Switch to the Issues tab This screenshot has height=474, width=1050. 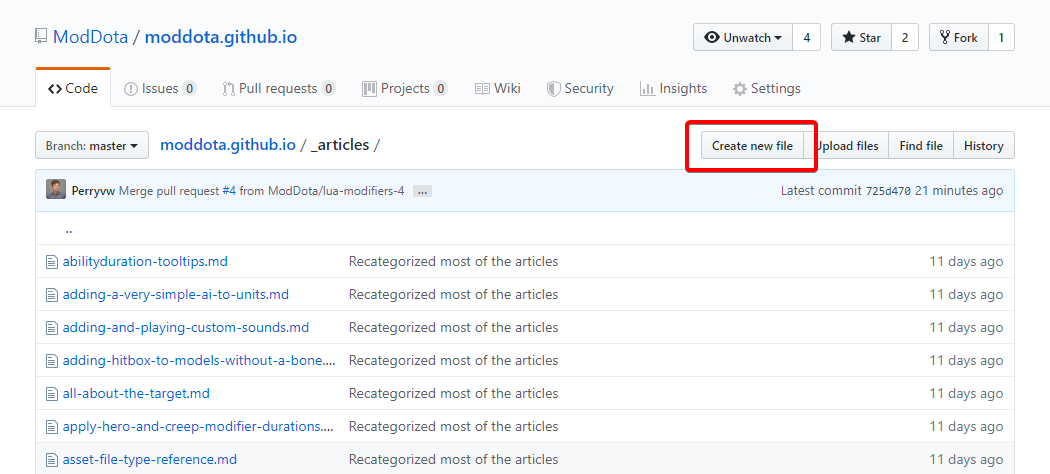click(x=160, y=88)
